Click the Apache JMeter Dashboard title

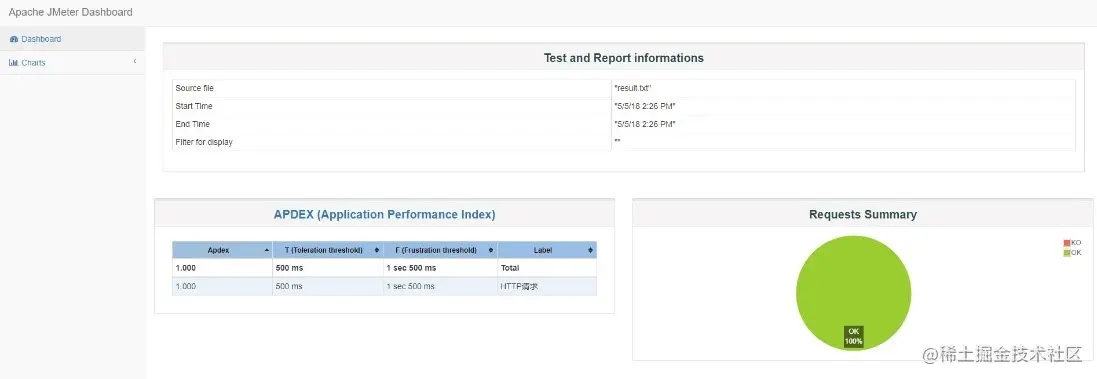tap(70, 12)
